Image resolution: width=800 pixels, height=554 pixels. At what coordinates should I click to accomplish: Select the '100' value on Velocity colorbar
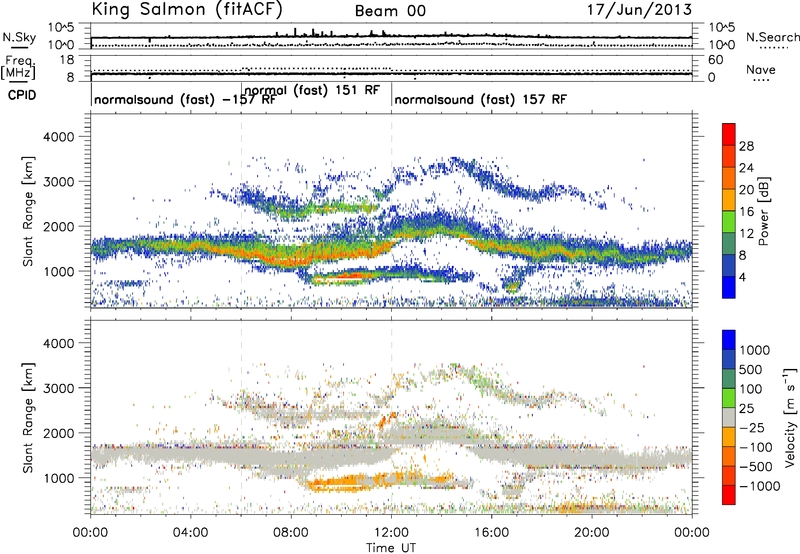coord(753,389)
